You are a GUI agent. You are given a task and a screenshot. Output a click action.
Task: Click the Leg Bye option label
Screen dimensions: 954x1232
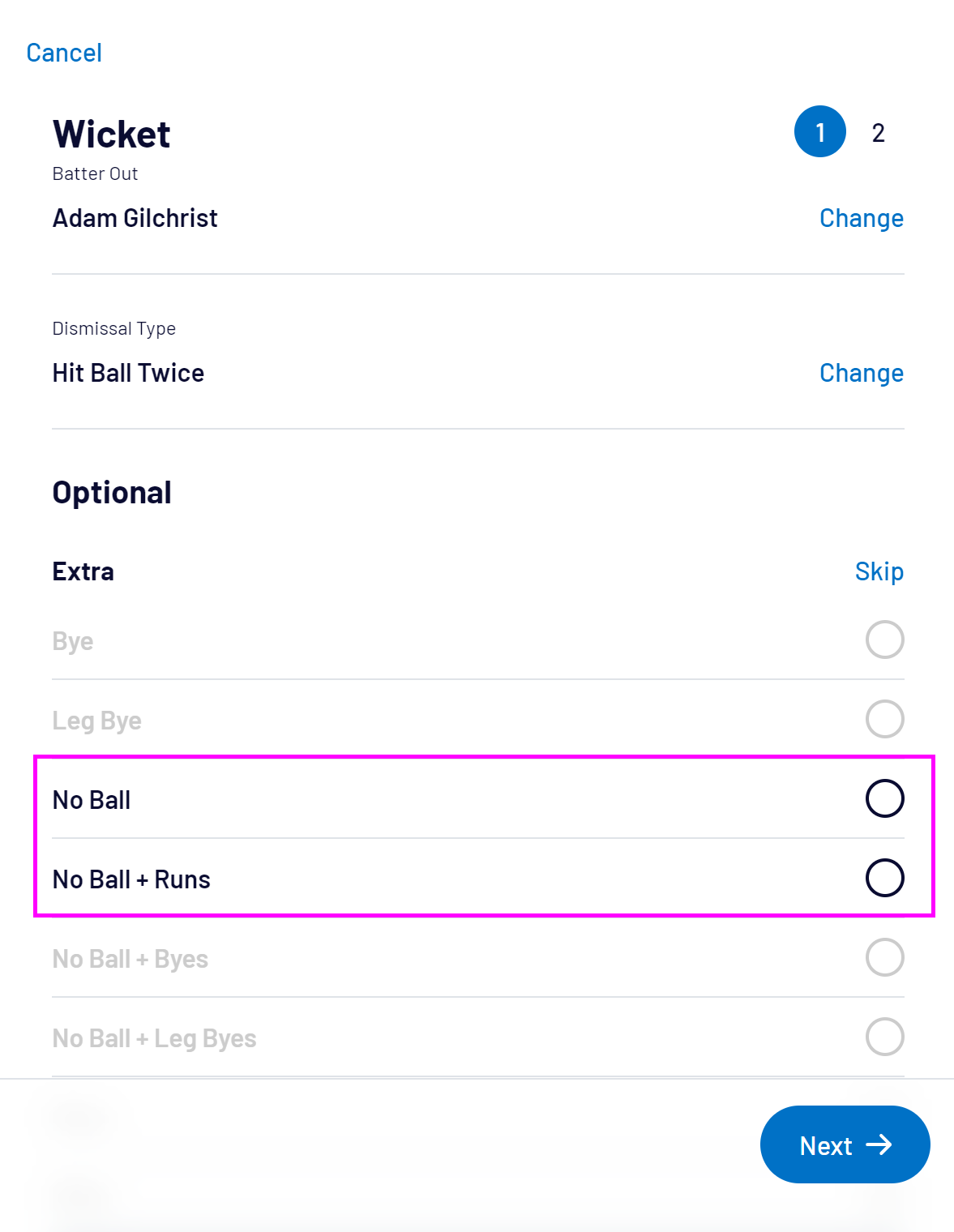point(97,721)
